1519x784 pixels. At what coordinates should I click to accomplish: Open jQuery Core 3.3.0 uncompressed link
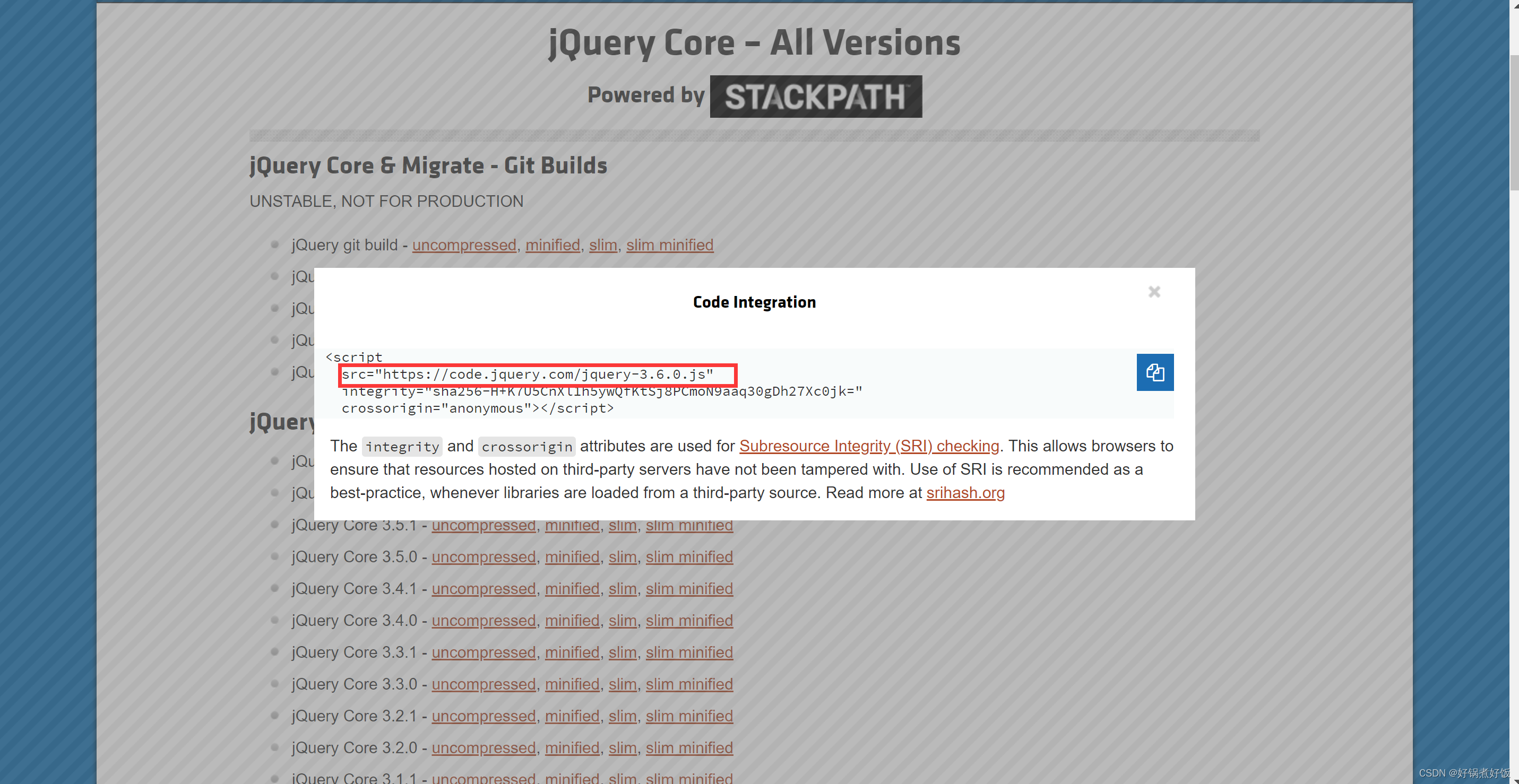coord(483,684)
